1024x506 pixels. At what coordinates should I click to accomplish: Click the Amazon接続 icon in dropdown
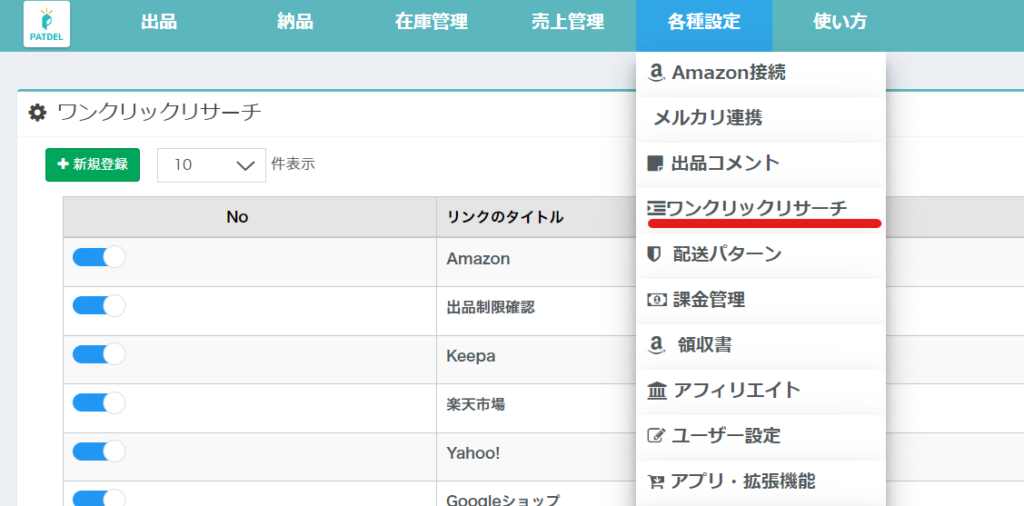click(656, 73)
